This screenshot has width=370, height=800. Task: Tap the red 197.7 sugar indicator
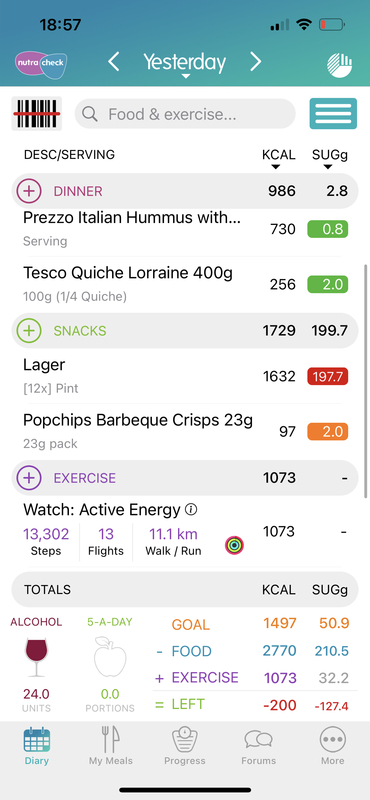(328, 377)
